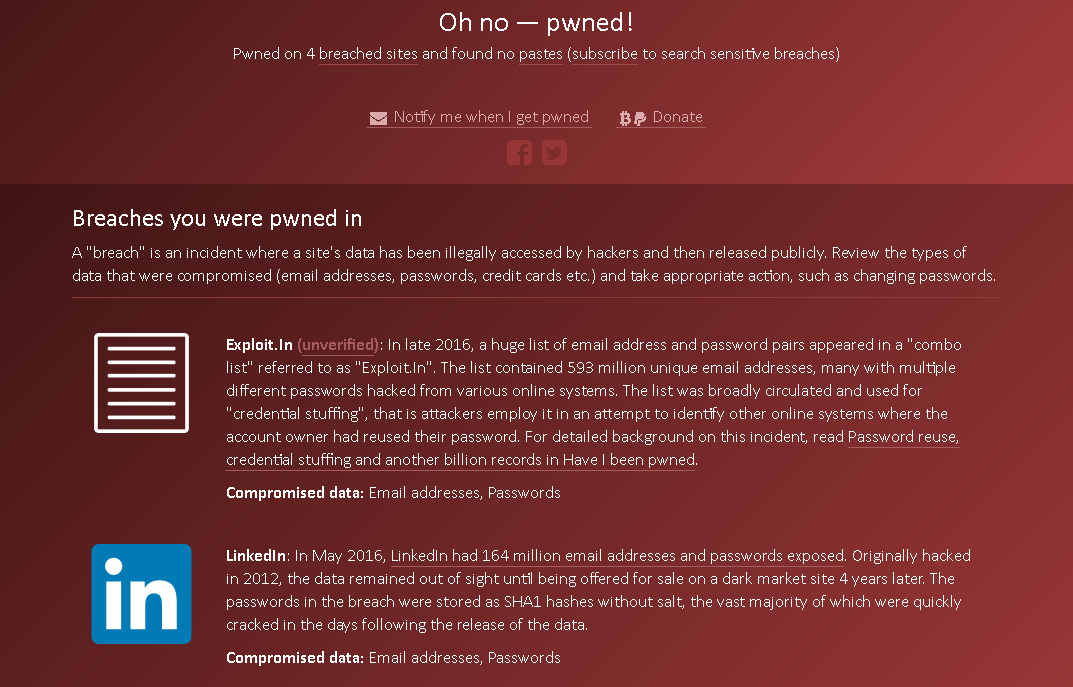
Task: Open LinkedIn via its blue logo icon
Action: pyautogui.click(x=141, y=592)
